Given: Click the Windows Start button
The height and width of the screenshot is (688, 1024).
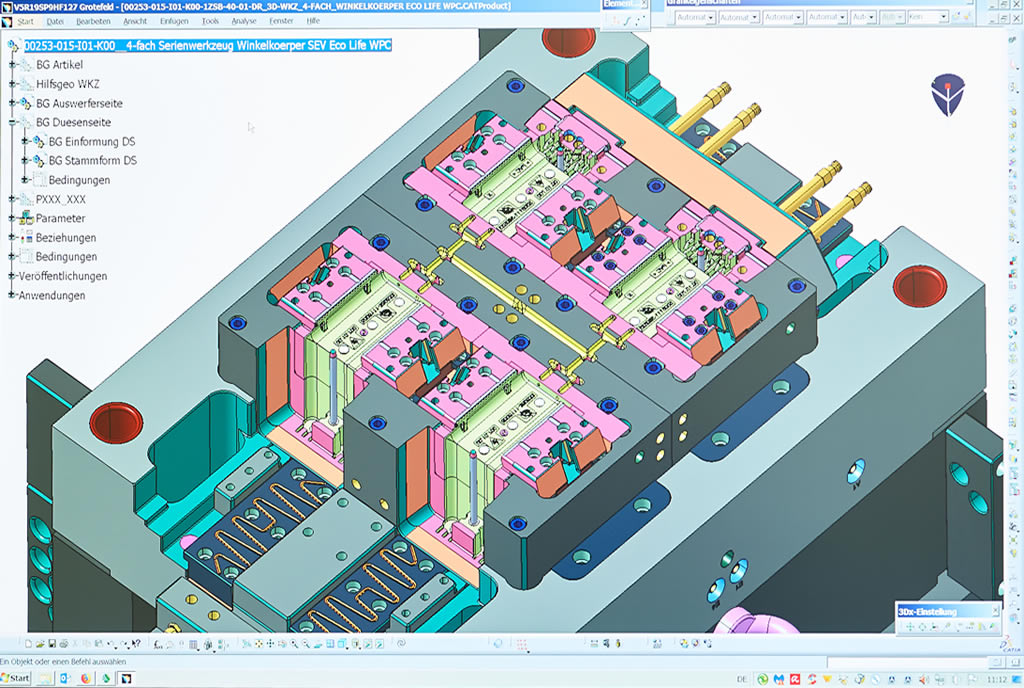Looking at the screenshot, I should point(16,678).
